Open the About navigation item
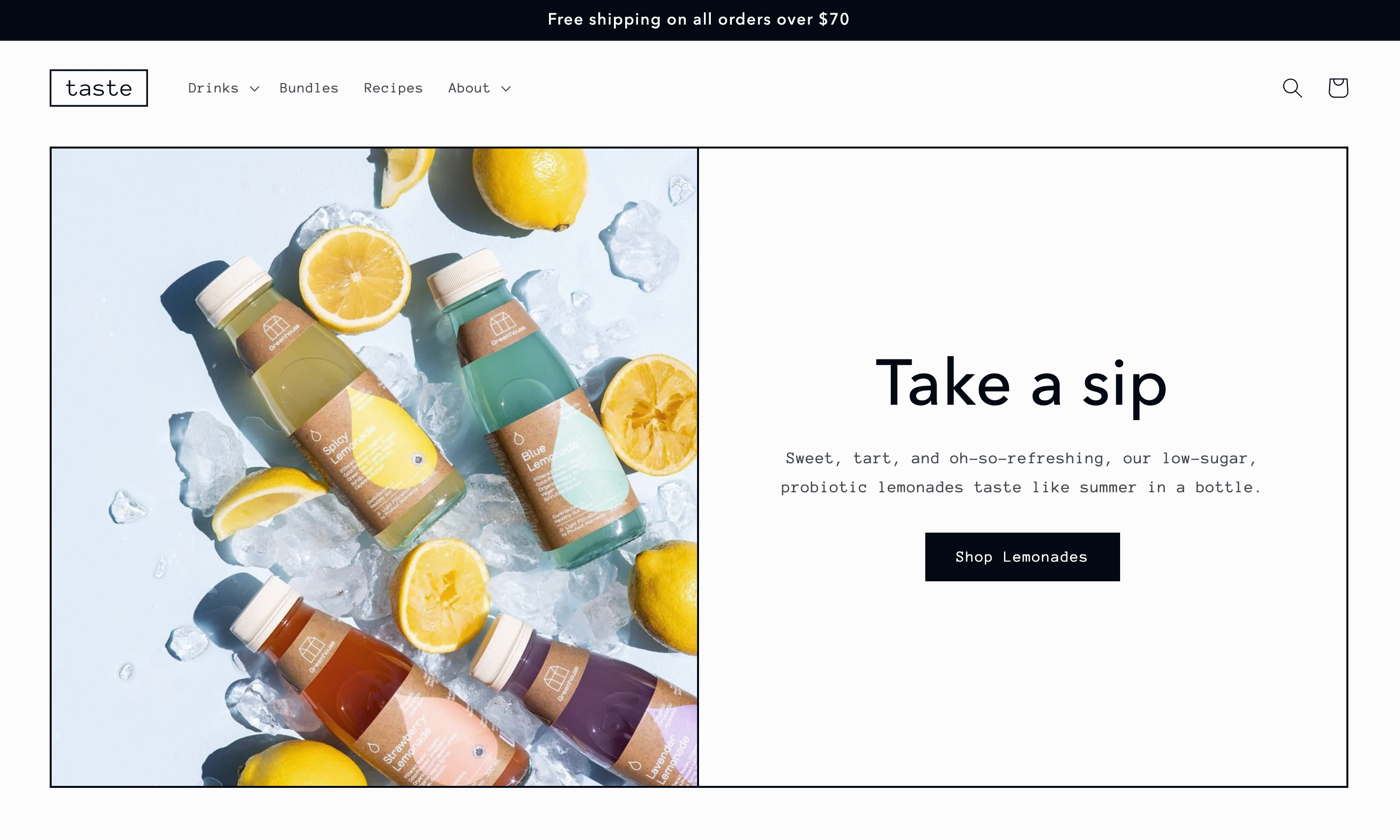 [469, 88]
